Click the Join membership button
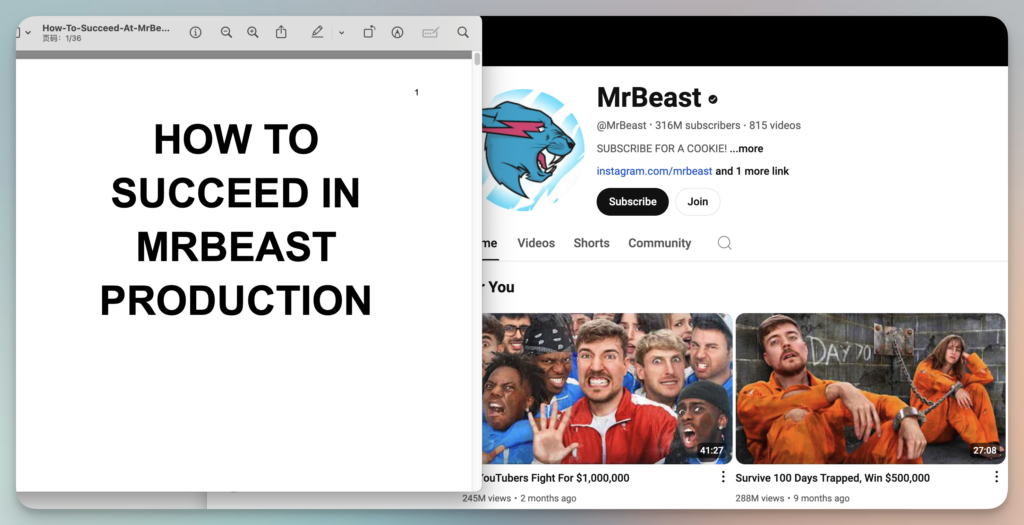The width and height of the screenshot is (1024, 525). [x=697, y=202]
